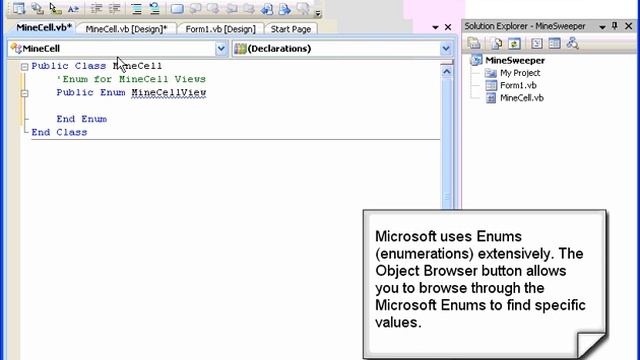Image resolution: width=640 pixels, height=360 pixels.
Task: Go to the Start Page tab
Action: click(291, 29)
